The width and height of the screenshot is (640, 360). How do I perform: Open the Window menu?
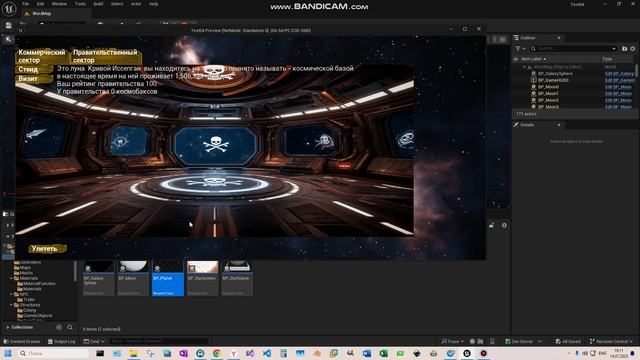click(x=59, y=4)
